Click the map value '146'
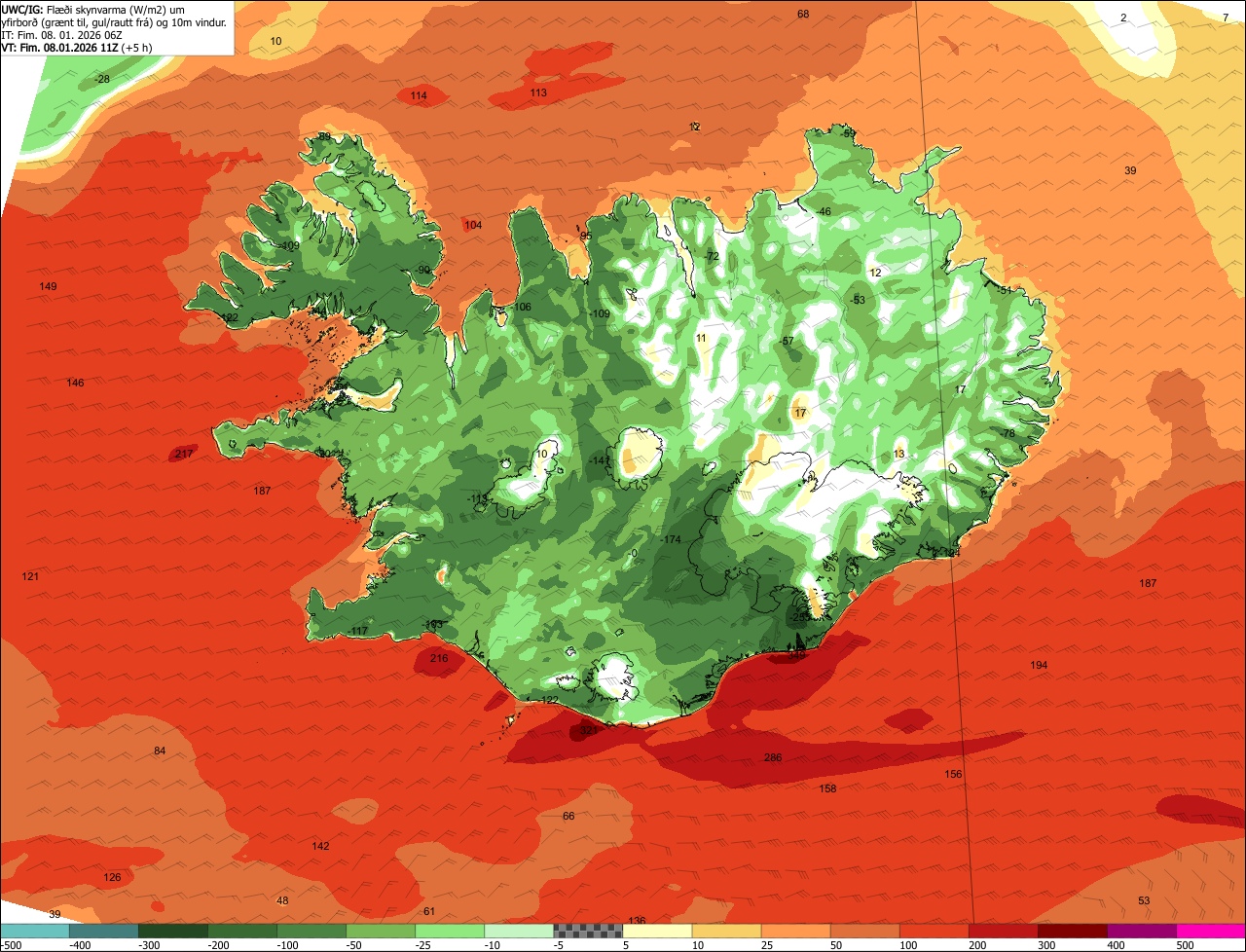The image size is (1246, 952). (75, 383)
